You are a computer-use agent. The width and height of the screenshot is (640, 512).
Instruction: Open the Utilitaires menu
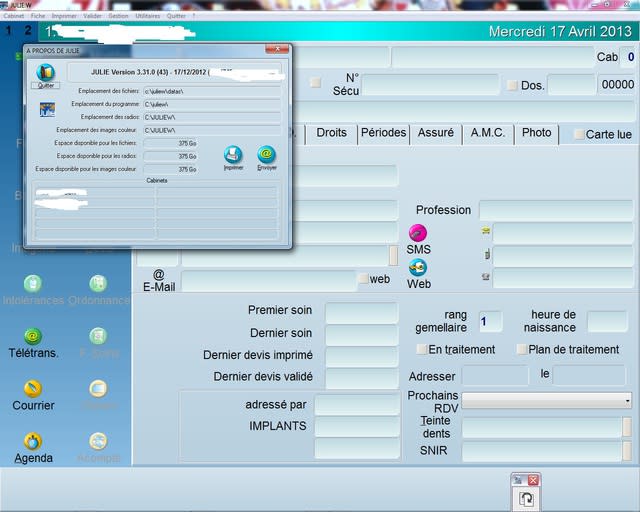pyautogui.click(x=148, y=17)
